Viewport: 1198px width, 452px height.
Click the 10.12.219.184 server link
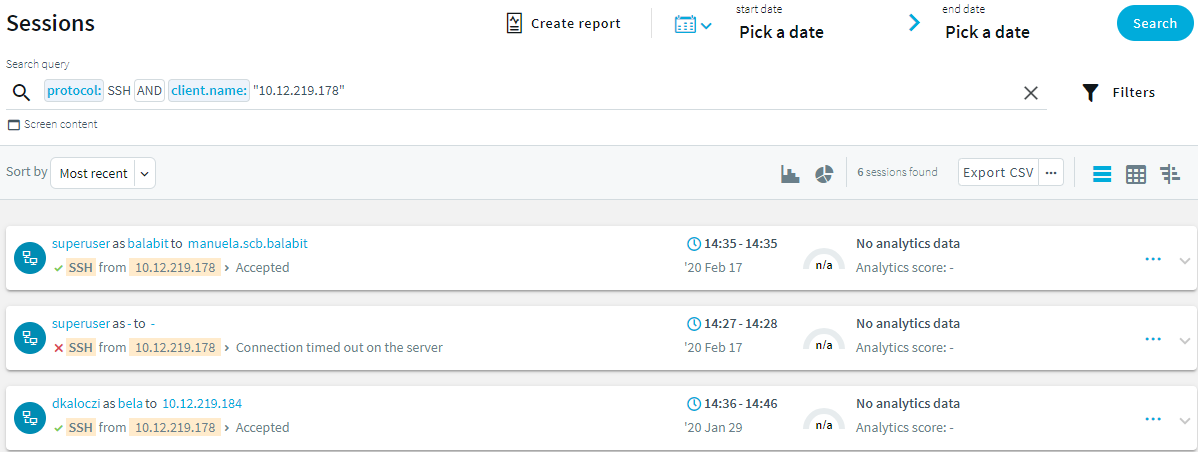[202, 404]
